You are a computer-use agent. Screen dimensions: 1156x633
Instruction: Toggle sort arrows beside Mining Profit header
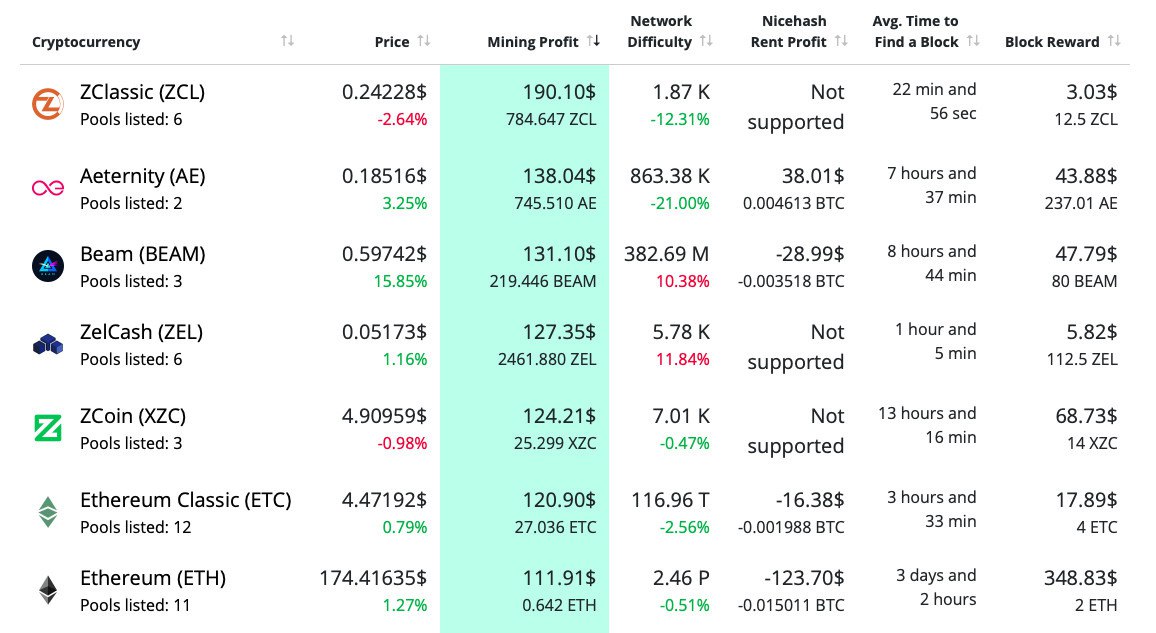(594, 41)
